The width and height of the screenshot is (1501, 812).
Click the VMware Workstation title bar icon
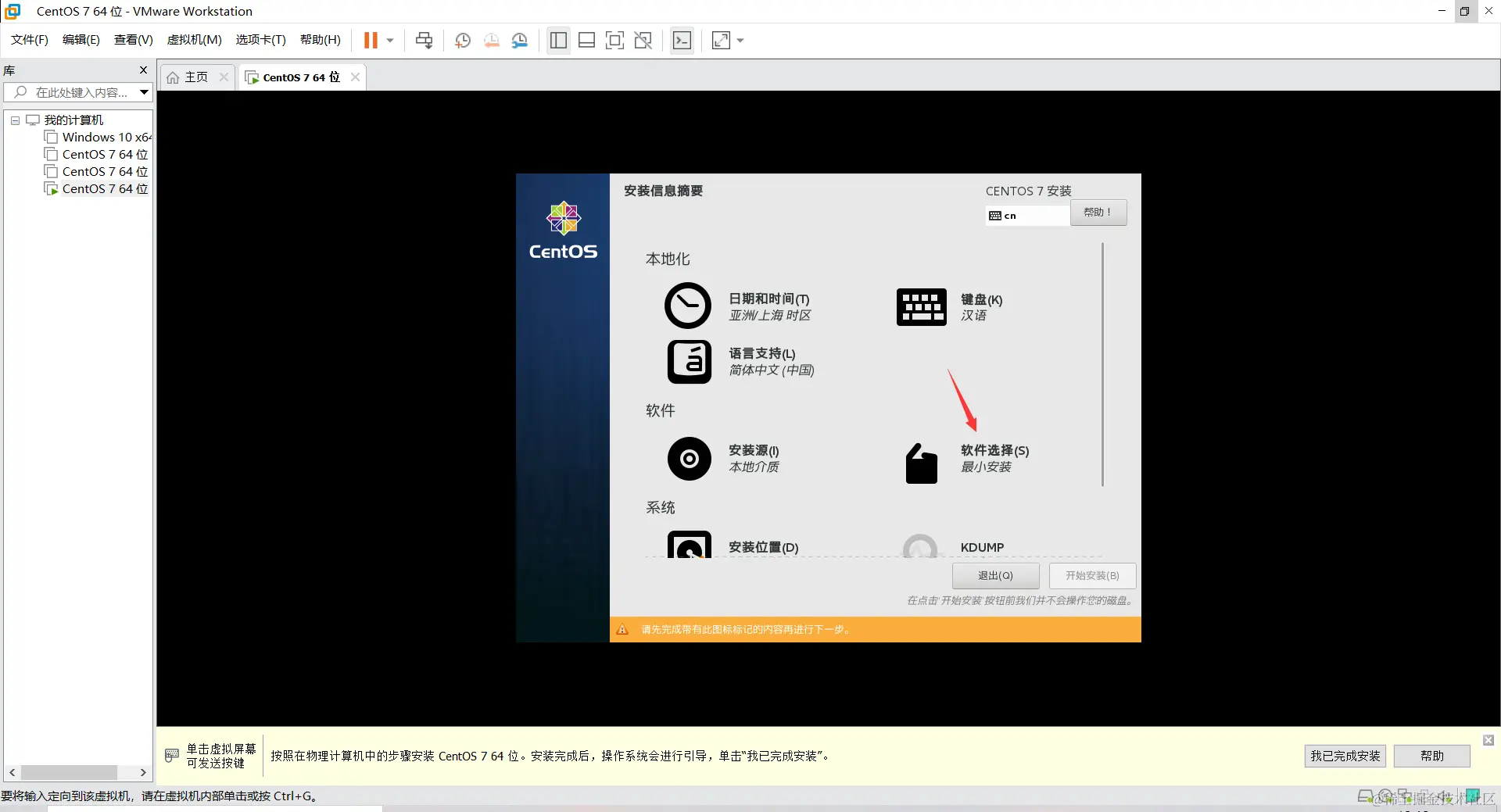point(13,11)
